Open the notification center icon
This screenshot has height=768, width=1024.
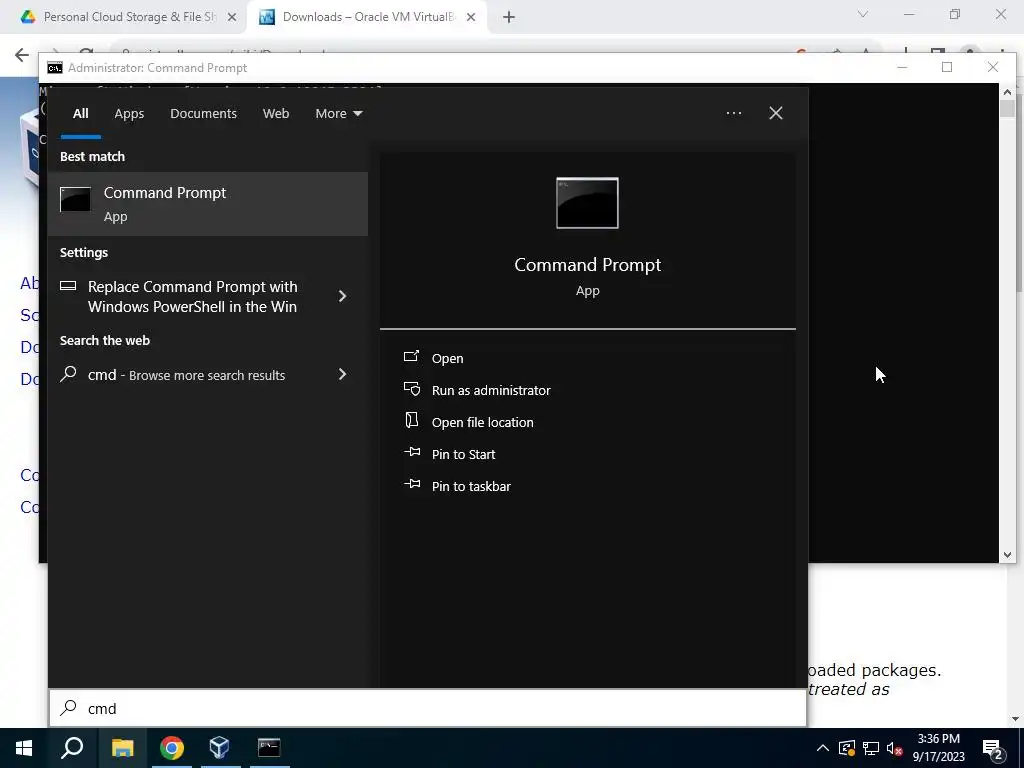[993, 749]
